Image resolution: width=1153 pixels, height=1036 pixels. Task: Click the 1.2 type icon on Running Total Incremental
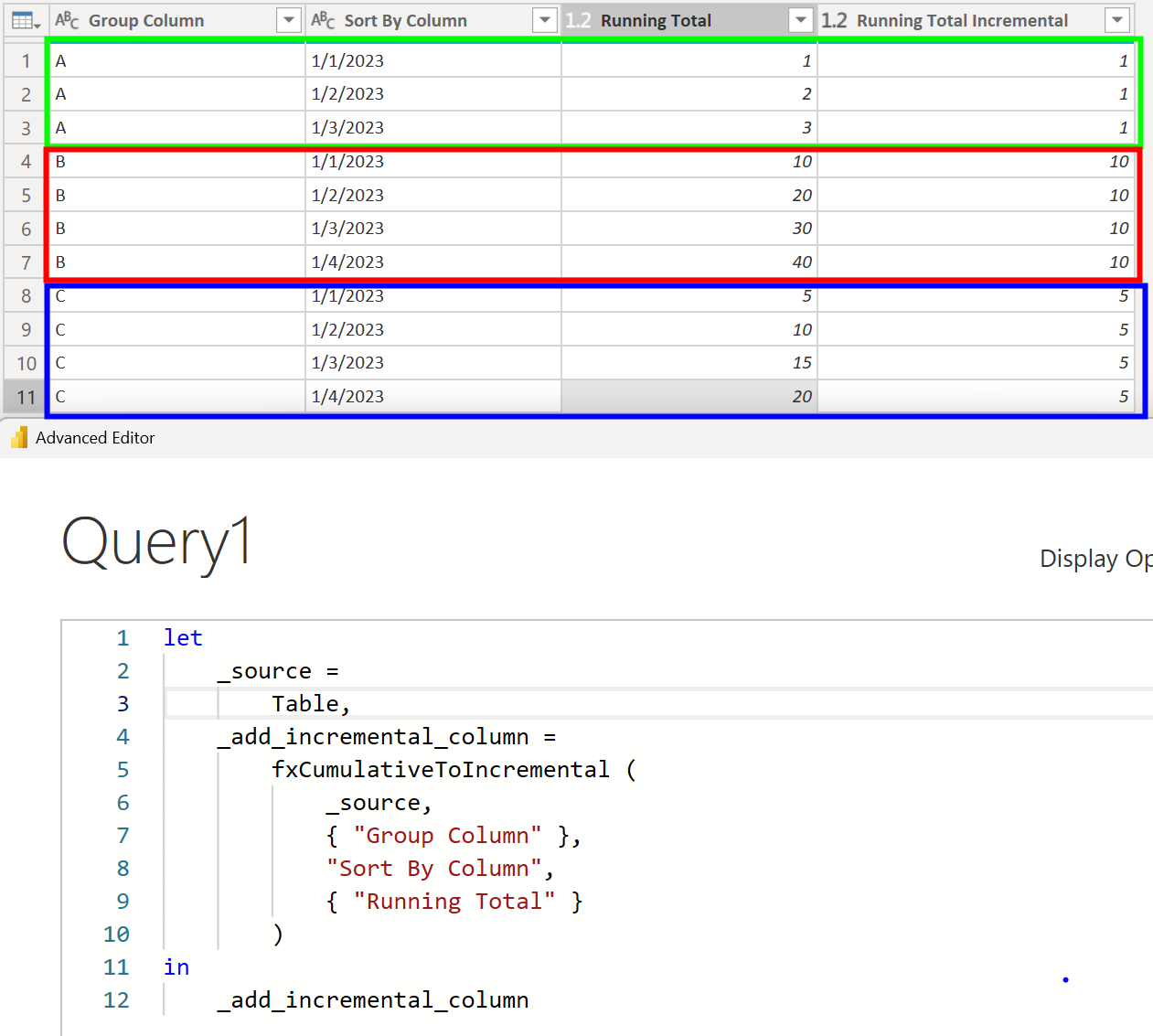[834, 20]
